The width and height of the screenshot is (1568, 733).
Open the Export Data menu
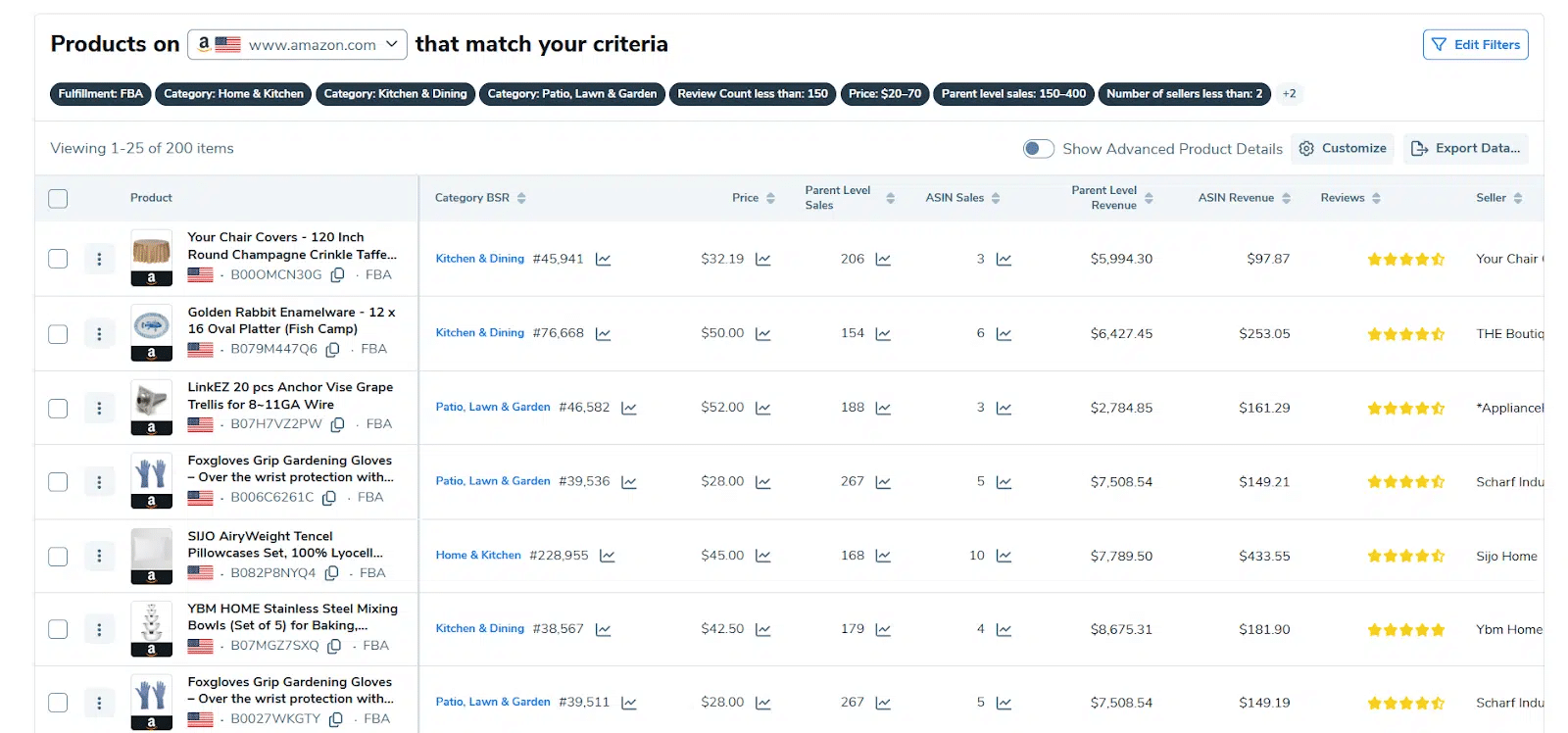(x=1465, y=149)
